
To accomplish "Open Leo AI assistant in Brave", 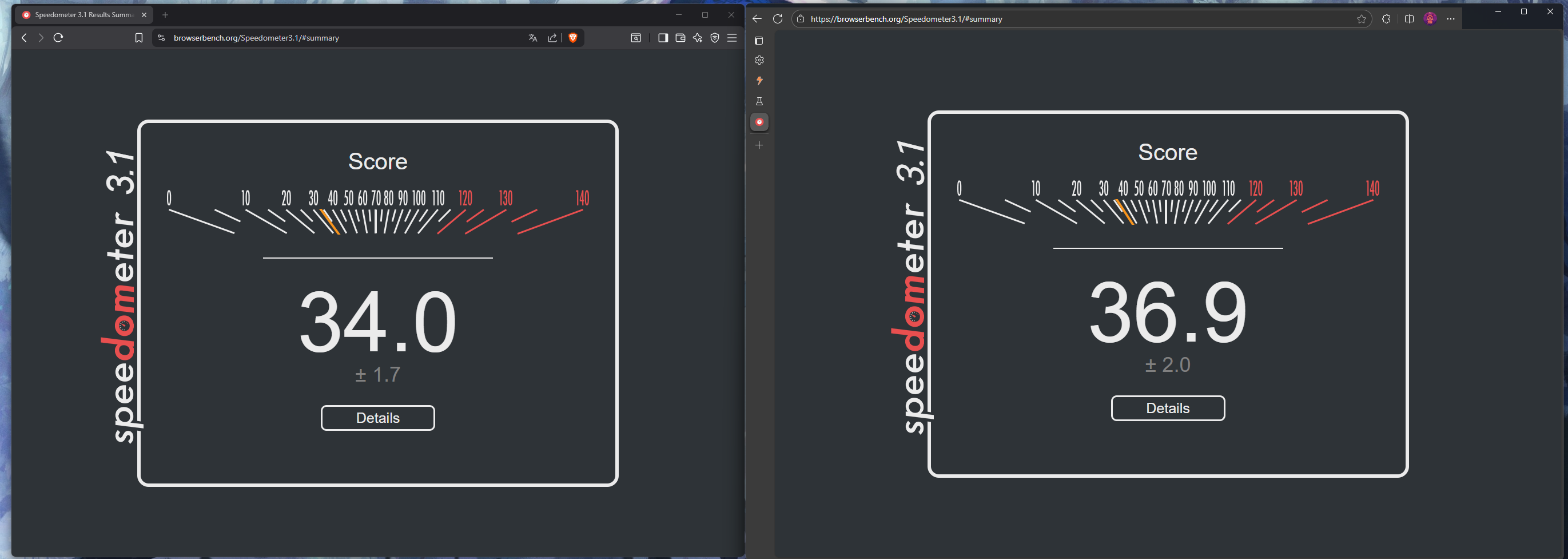I will pyautogui.click(x=698, y=38).
